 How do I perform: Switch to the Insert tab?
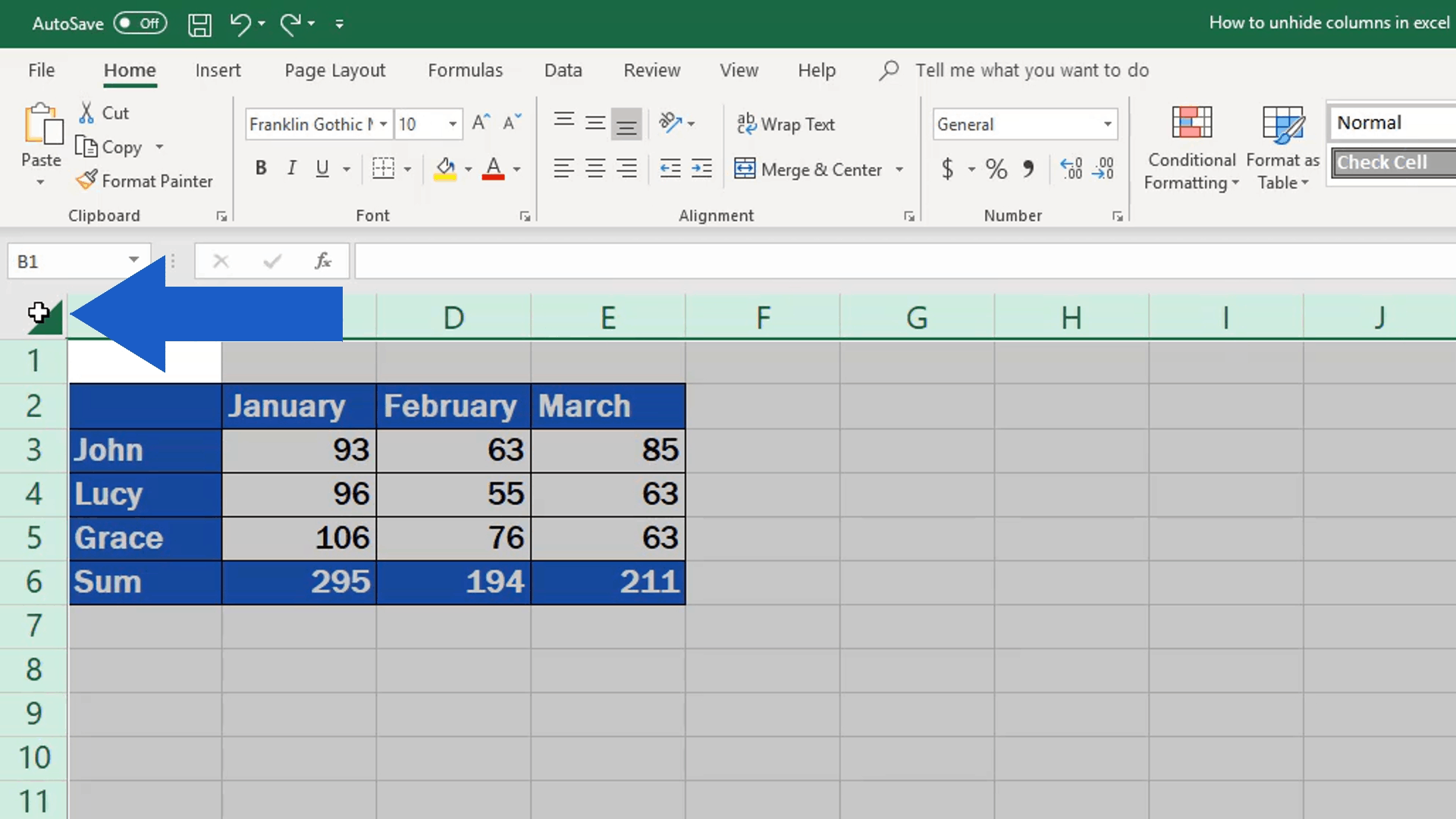click(218, 71)
